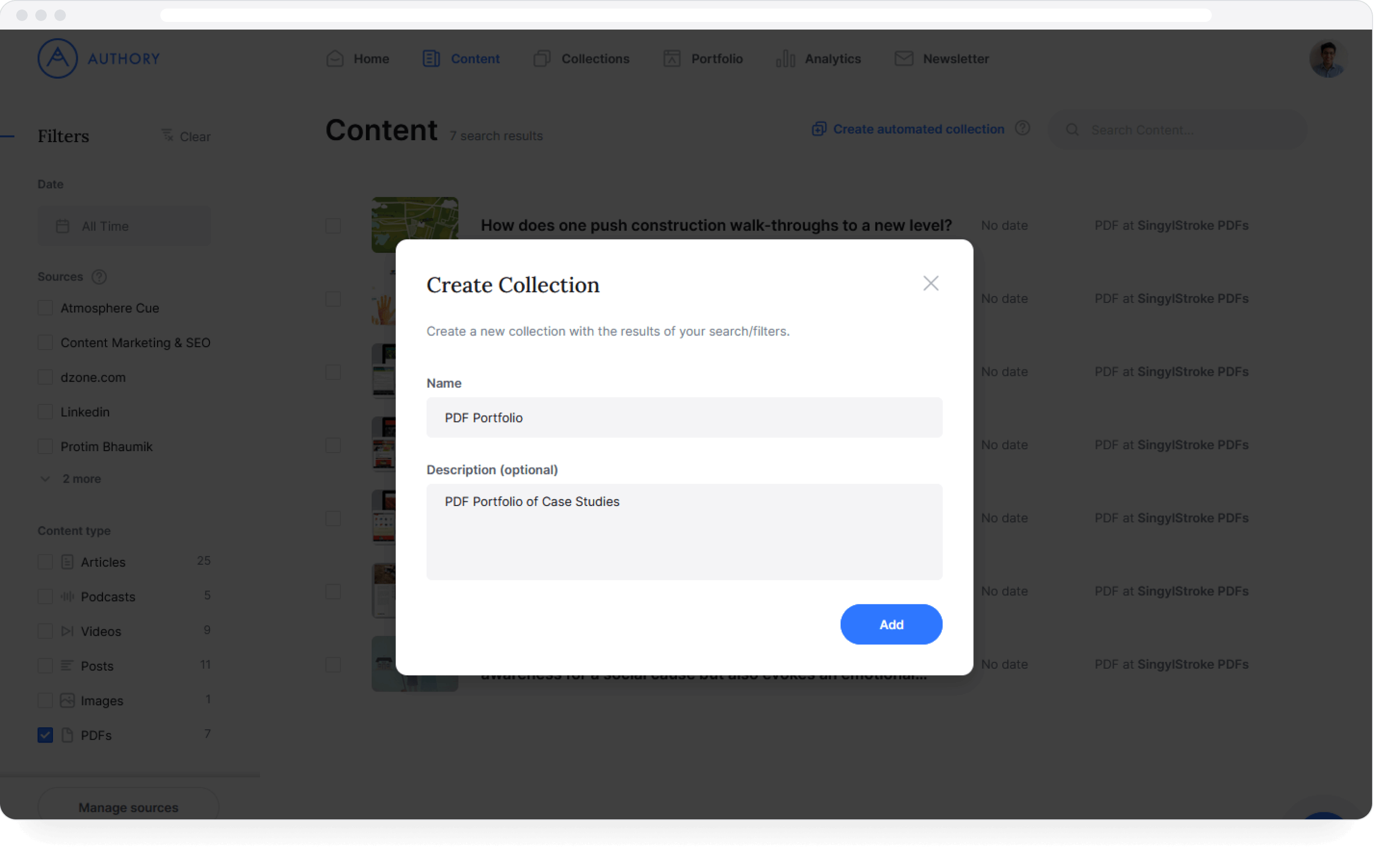1374x868 pixels.
Task: Click the collection Name input field
Action: click(x=684, y=417)
